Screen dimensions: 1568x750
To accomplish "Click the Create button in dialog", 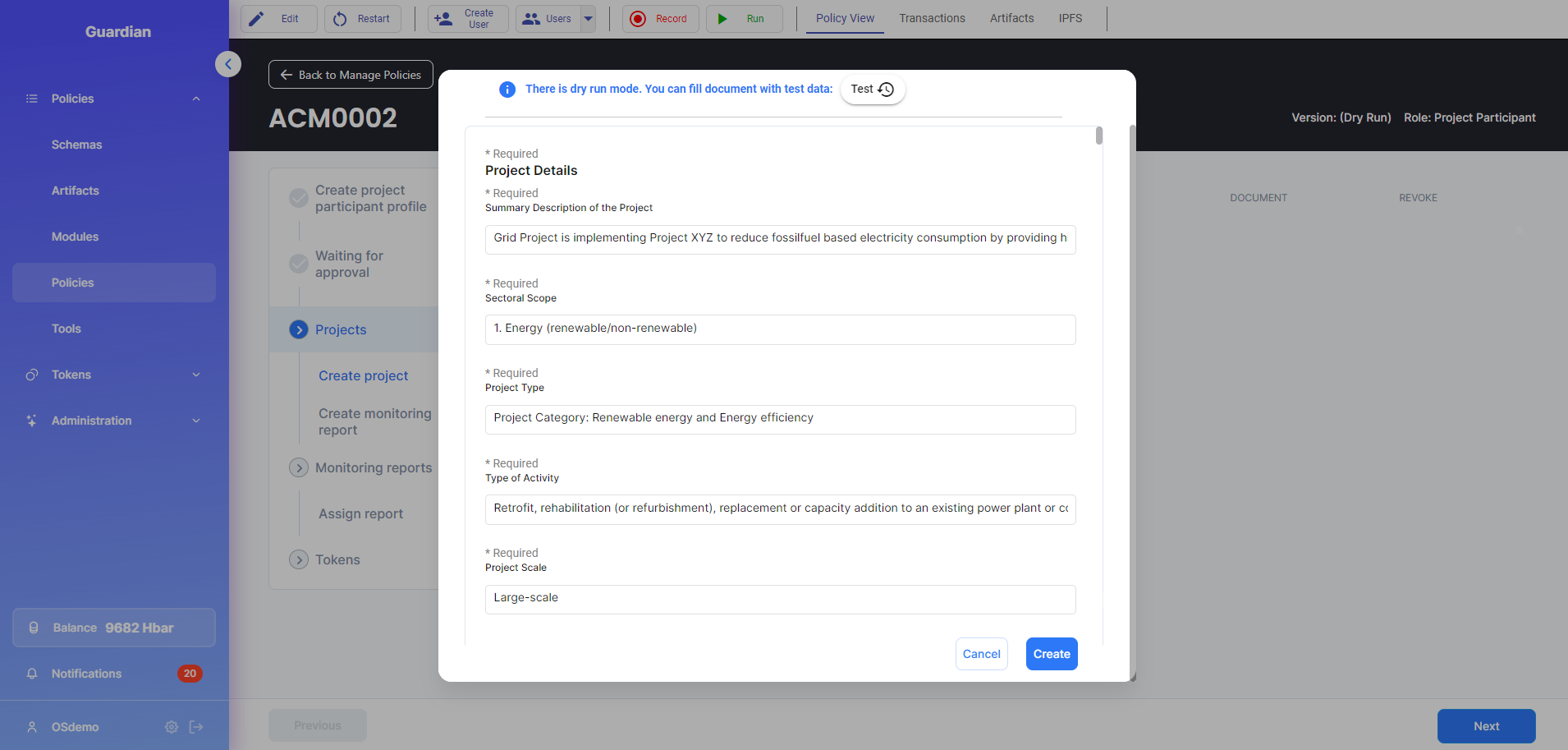I will (x=1052, y=654).
